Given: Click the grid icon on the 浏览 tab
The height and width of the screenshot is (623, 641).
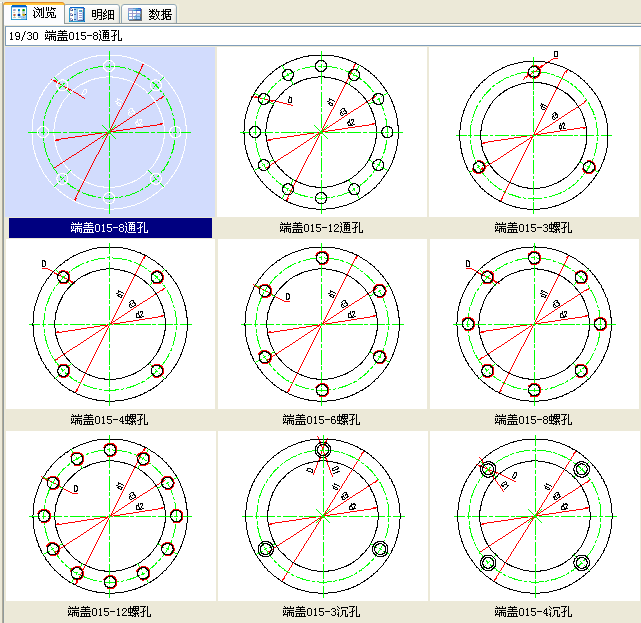Looking at the screenshot, I should [x=19, y=13].
